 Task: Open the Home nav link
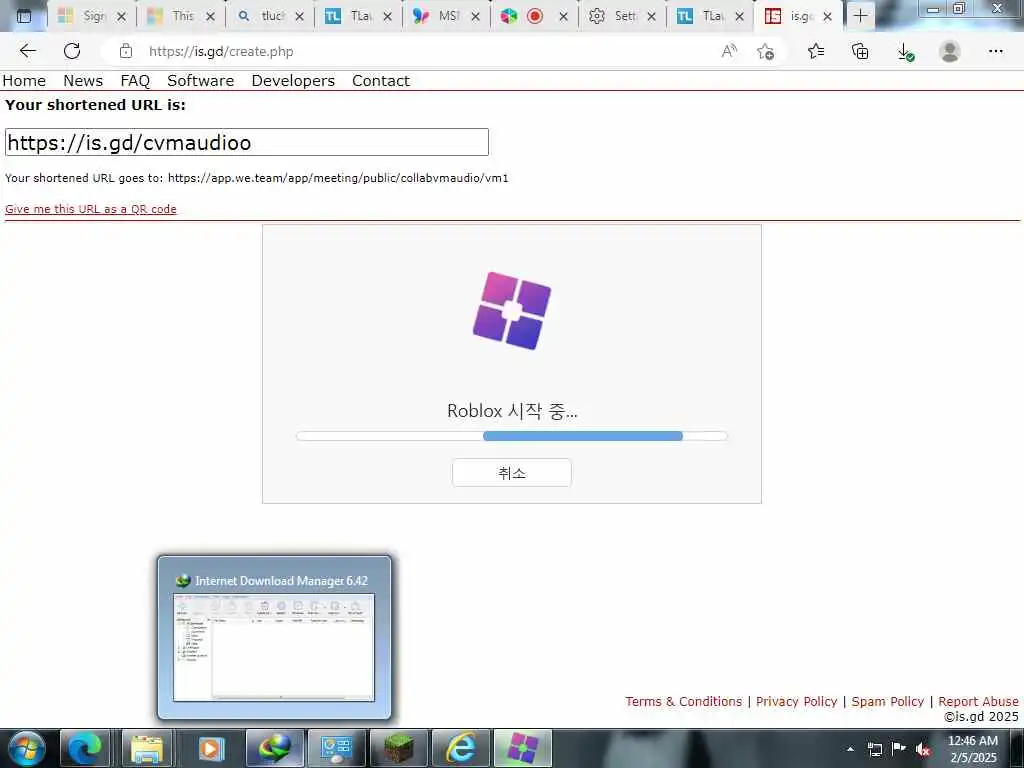click(24, 80)
